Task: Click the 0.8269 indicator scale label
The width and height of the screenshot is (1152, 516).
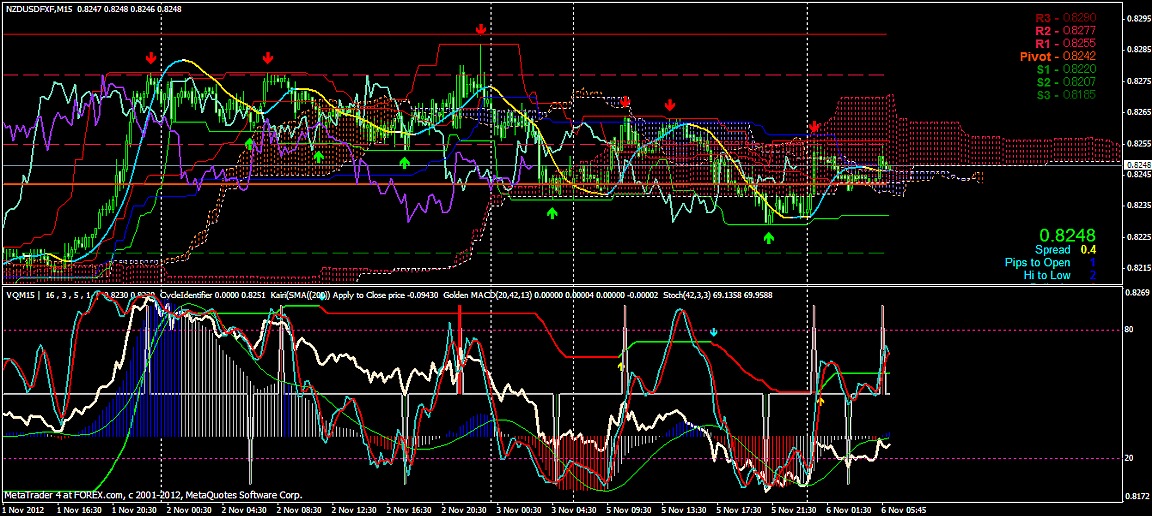Action: coord(1136,293)
